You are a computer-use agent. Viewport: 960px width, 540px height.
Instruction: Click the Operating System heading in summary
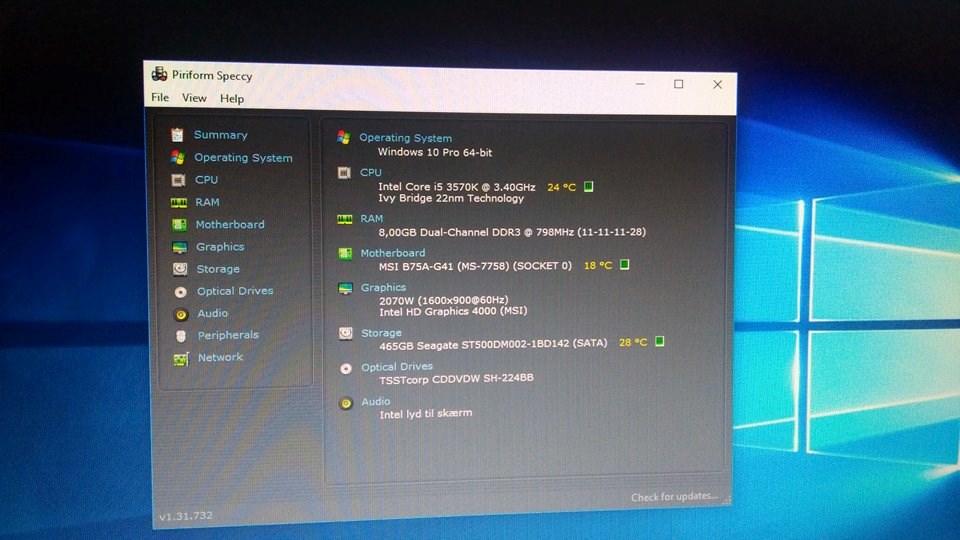405,138
